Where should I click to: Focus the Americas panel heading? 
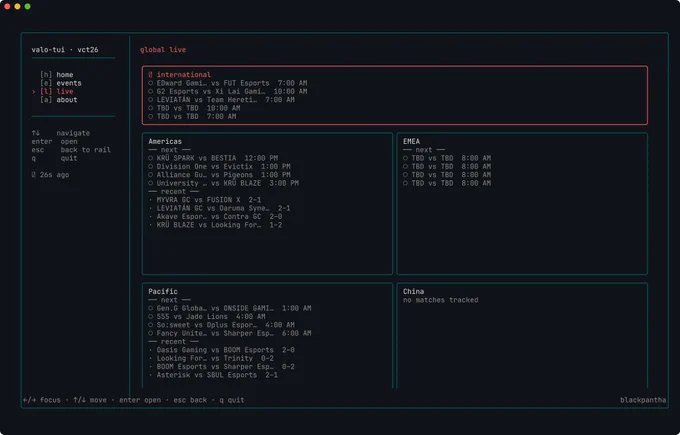pos(165,141)
